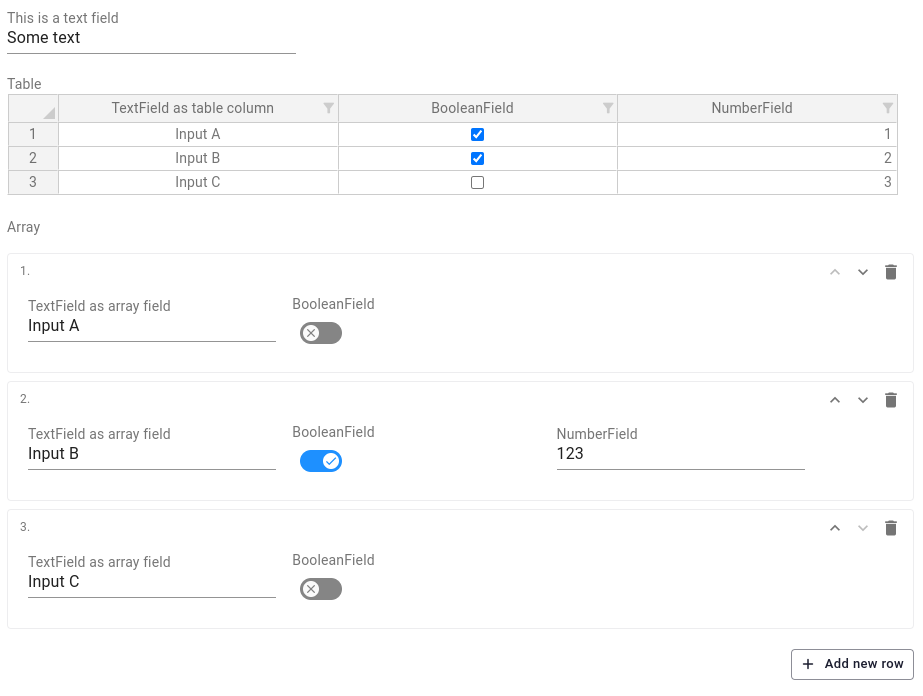Screen dimensions: 923x696
Task: Select all cells via table corner handle
Action: [33, 108]
